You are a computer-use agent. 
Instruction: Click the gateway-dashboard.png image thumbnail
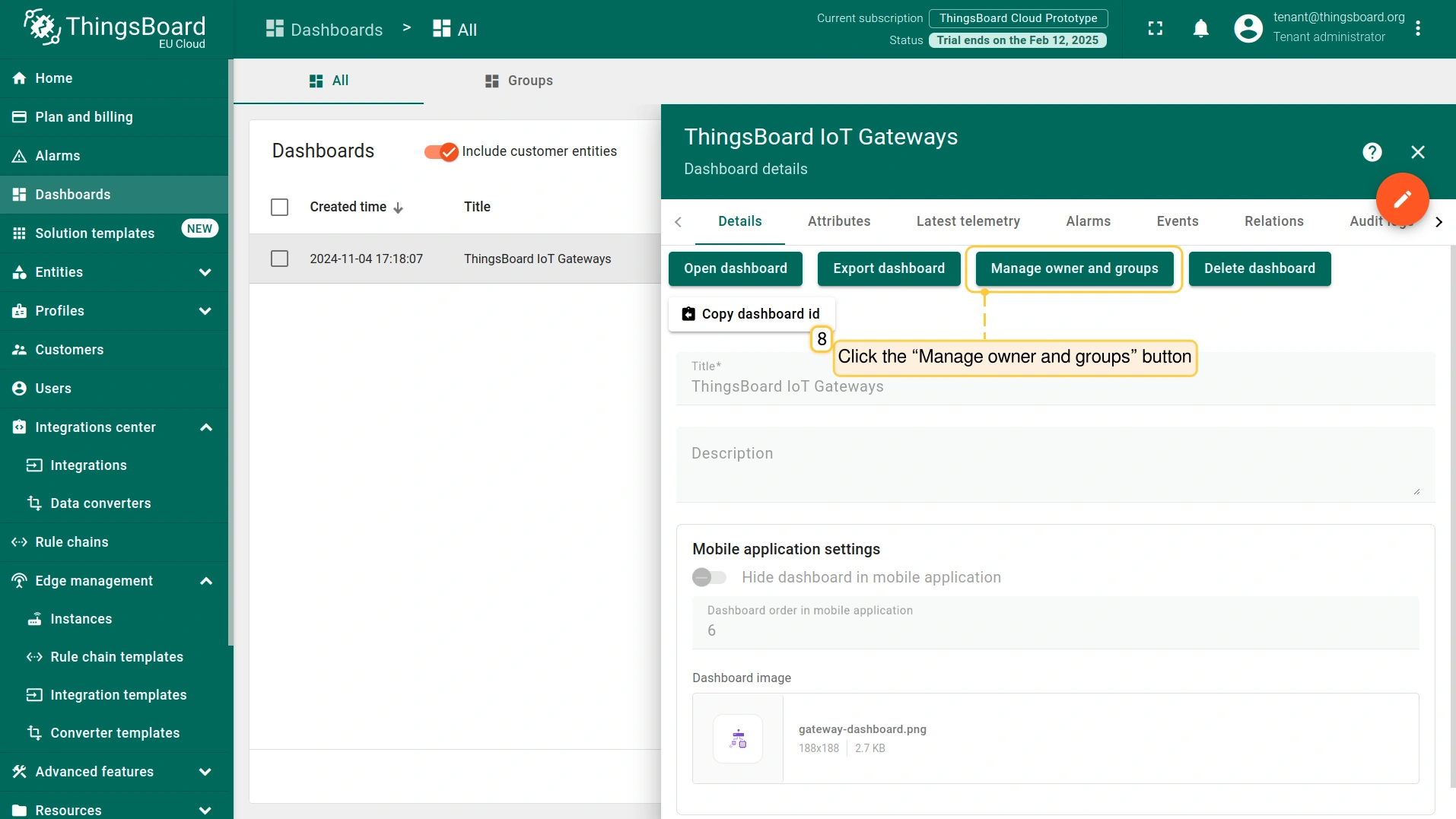(x=737, y=738)
